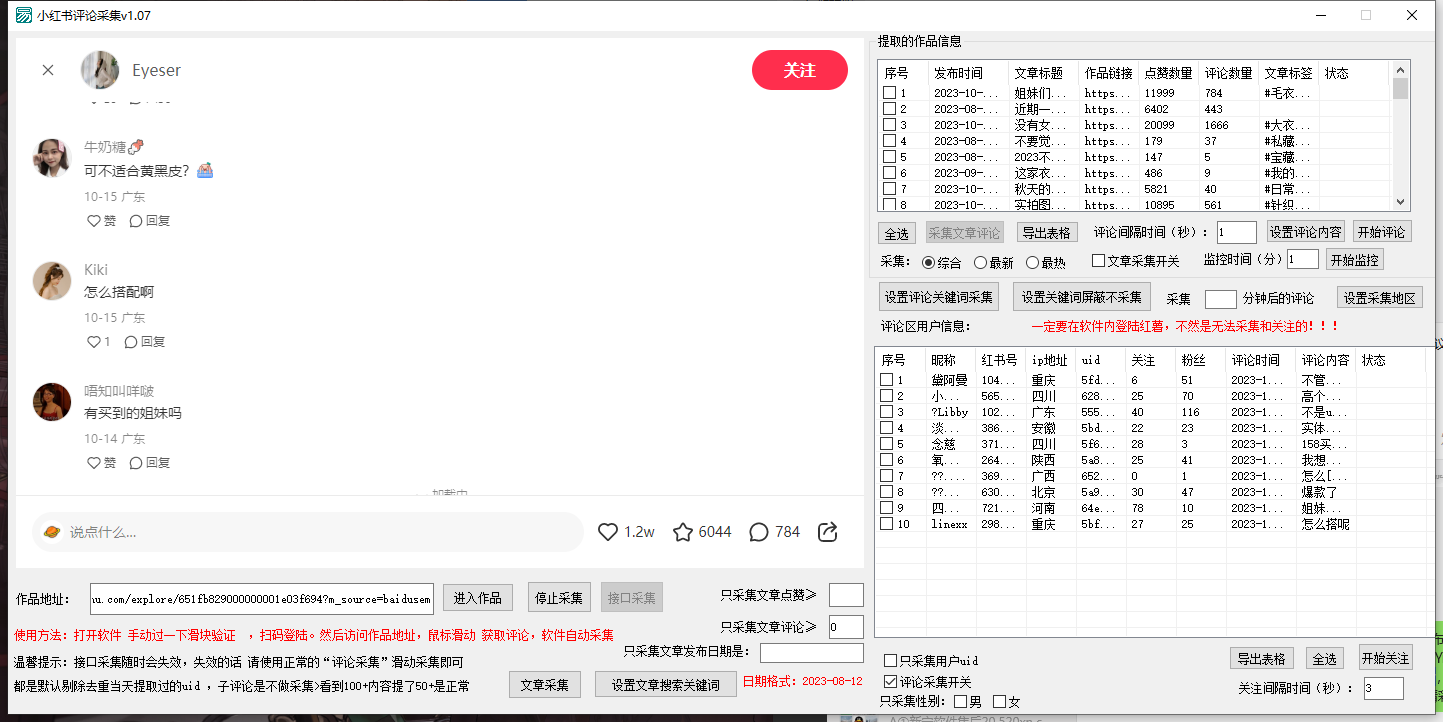Check row 10 linexx checkbox in user table
1443x722 pixels.
886,524
